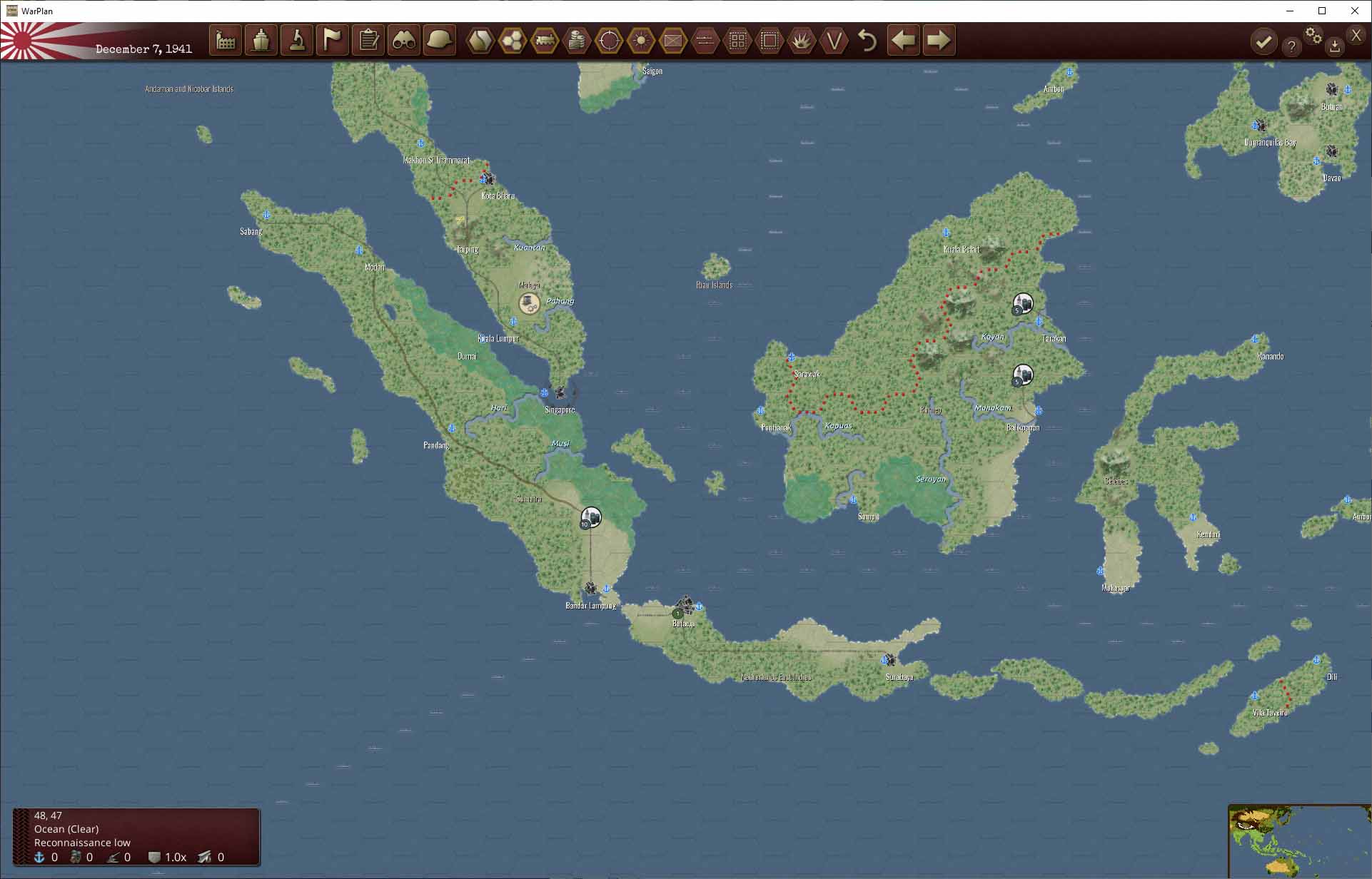
Task: End turn with the checkmark button
Action: tap(1263, 42)
